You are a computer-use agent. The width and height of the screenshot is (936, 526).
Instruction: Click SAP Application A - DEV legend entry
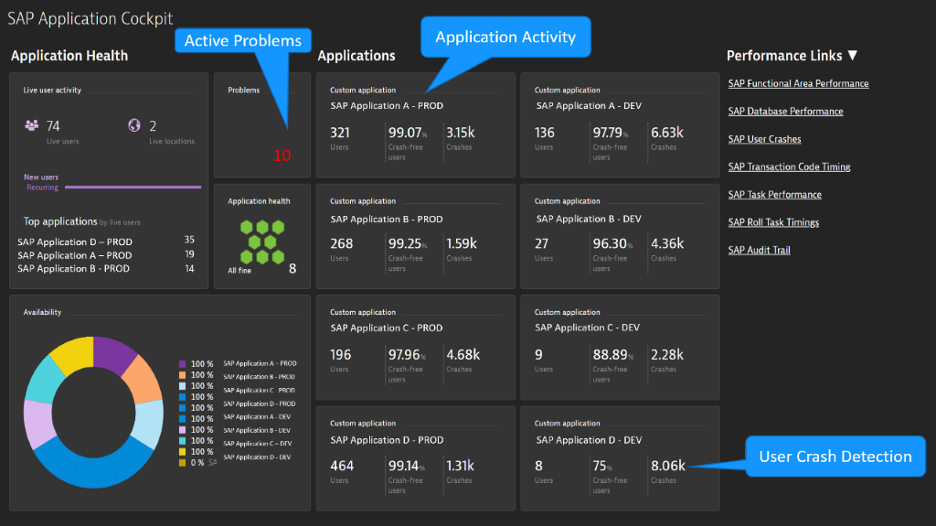[257, 417]
